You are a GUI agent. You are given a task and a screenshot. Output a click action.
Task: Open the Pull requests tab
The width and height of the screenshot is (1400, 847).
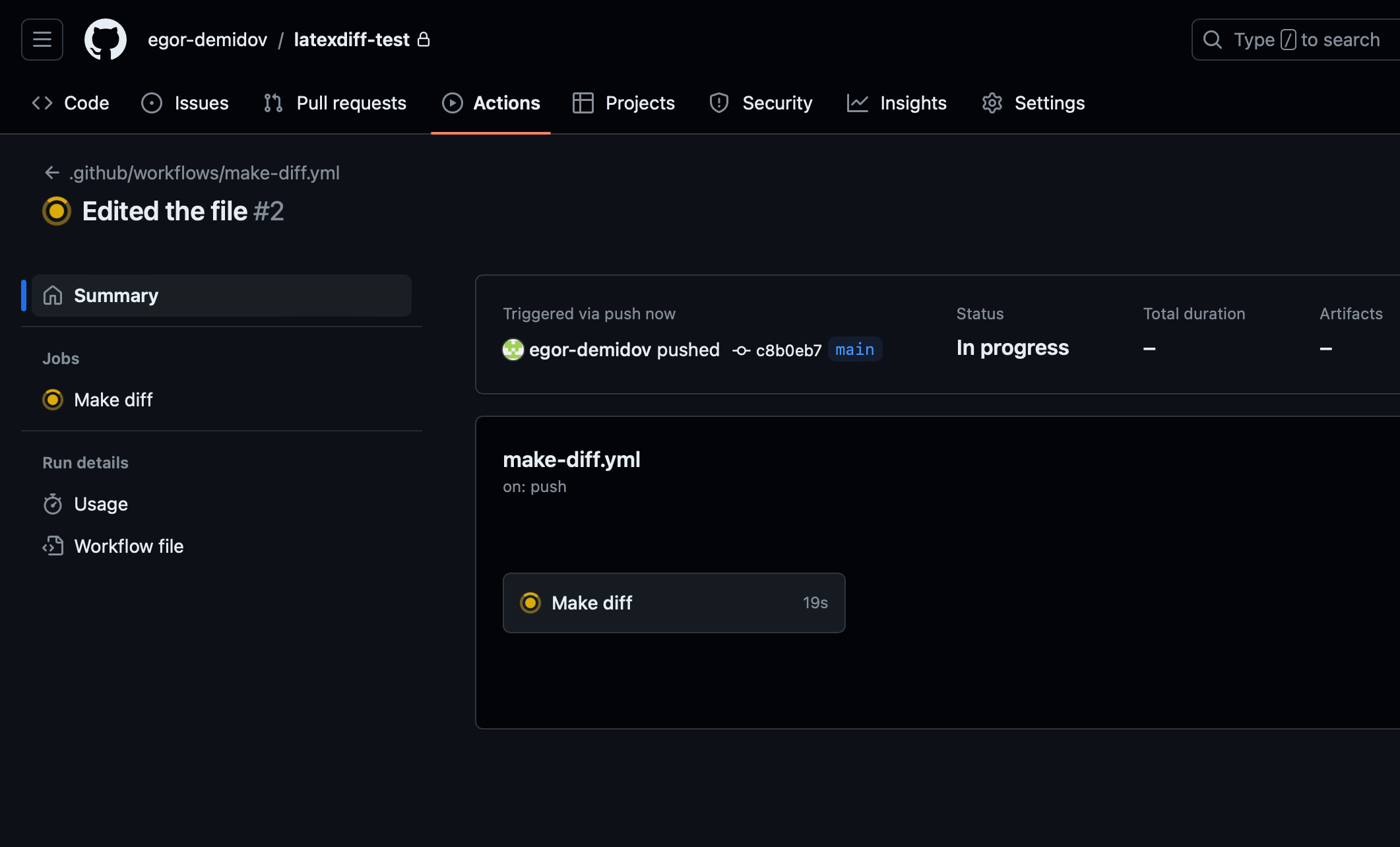(x=335, y=103)
